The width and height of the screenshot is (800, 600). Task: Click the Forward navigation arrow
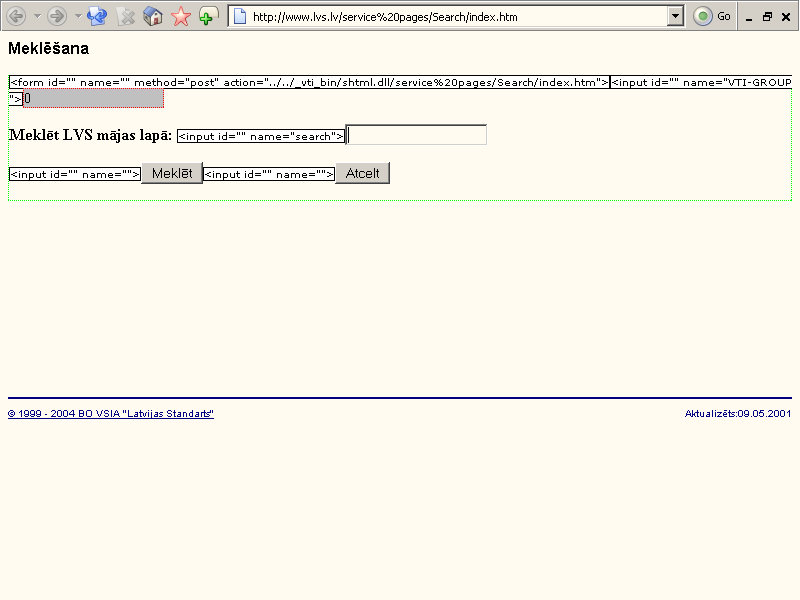57,16
